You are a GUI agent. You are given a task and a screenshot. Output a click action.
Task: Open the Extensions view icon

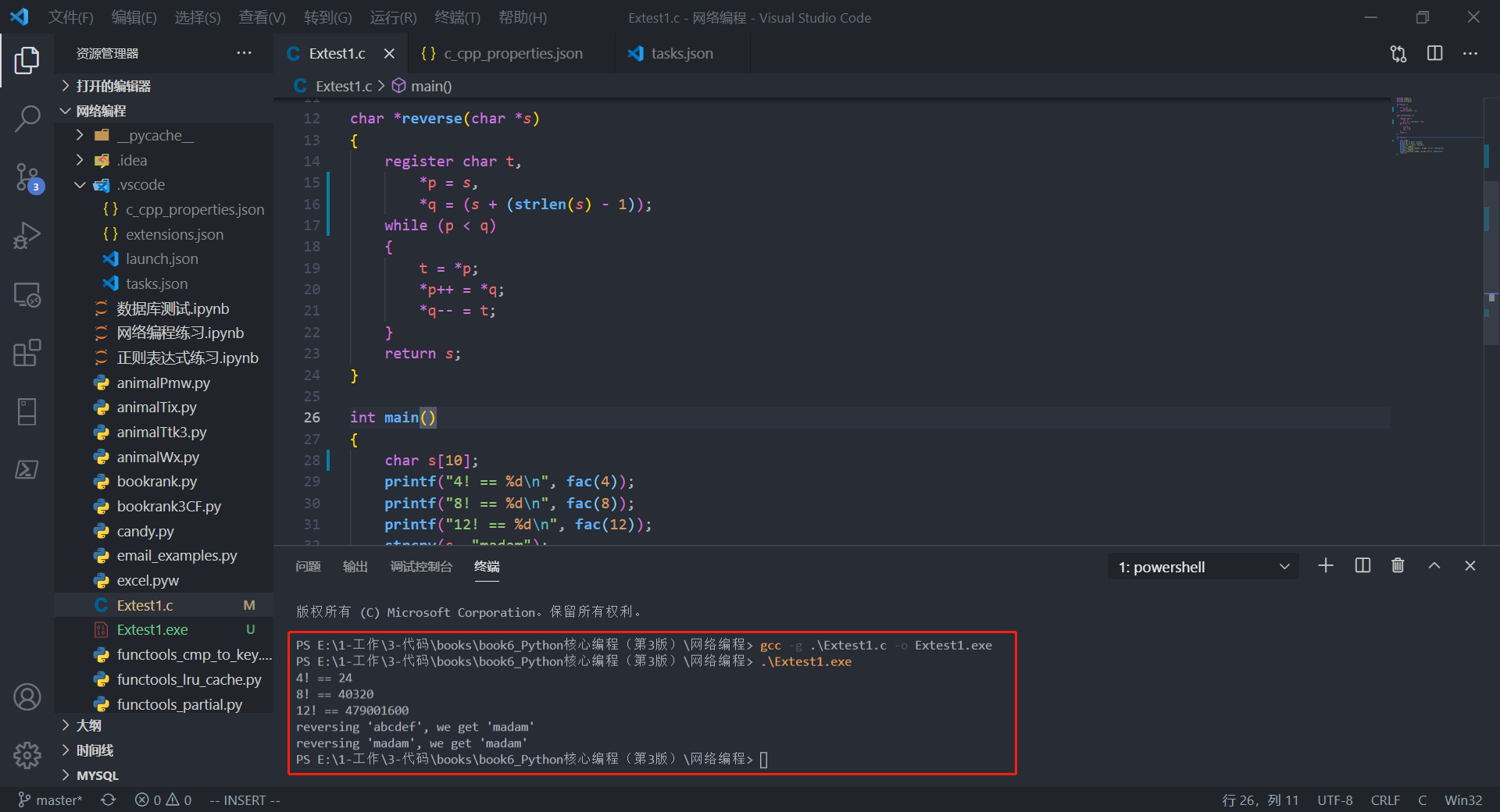coord(27,353)
